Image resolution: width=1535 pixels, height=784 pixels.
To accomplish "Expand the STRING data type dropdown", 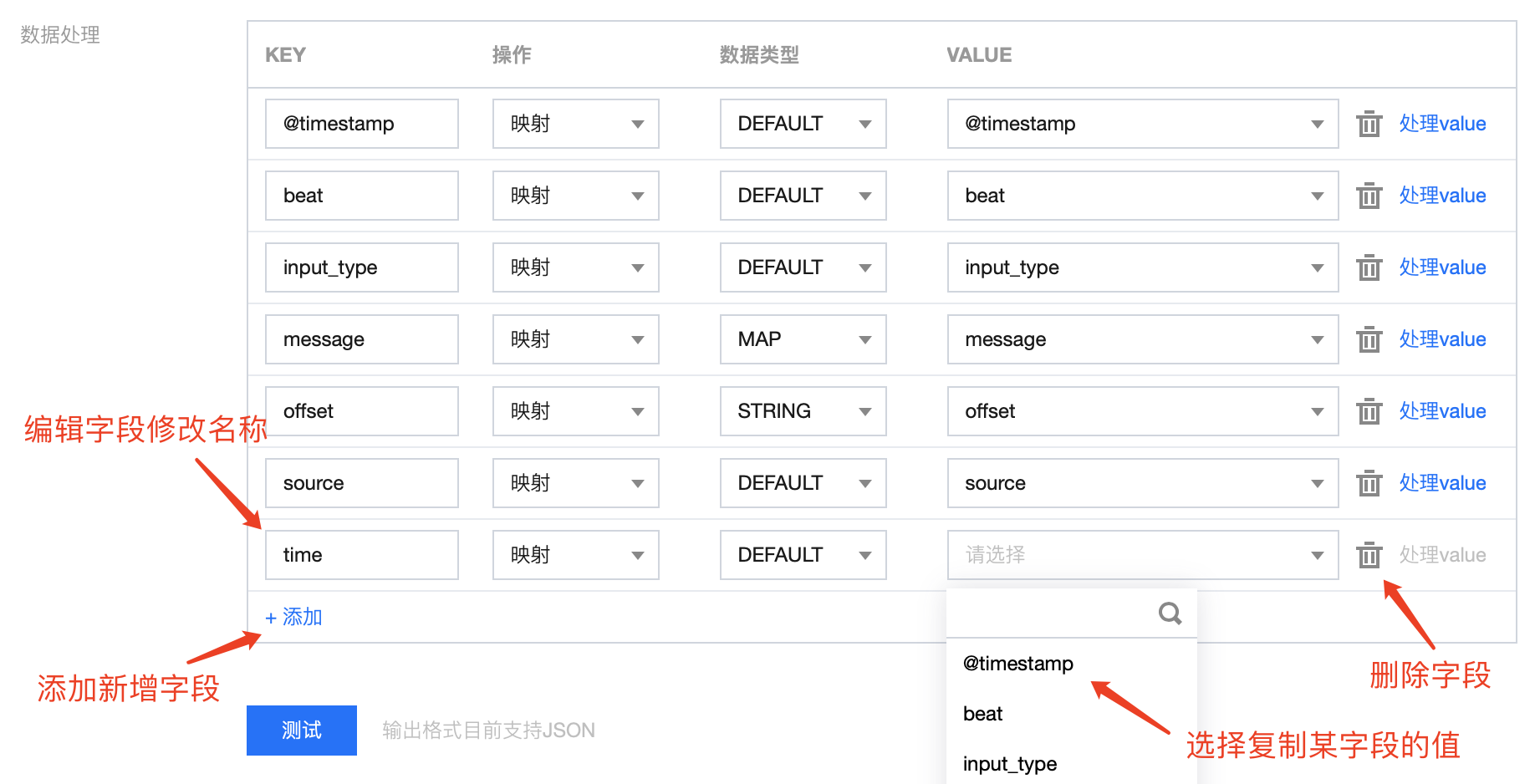I will (803, 411).
